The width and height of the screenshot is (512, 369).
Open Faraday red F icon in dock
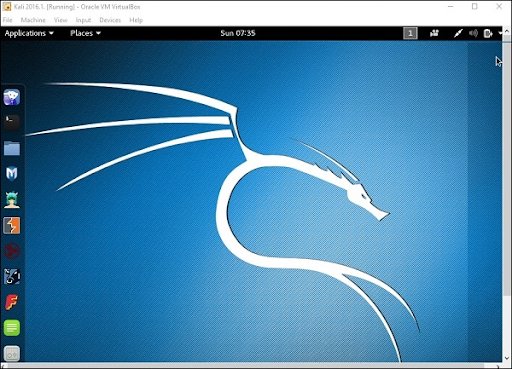(12, 302)
